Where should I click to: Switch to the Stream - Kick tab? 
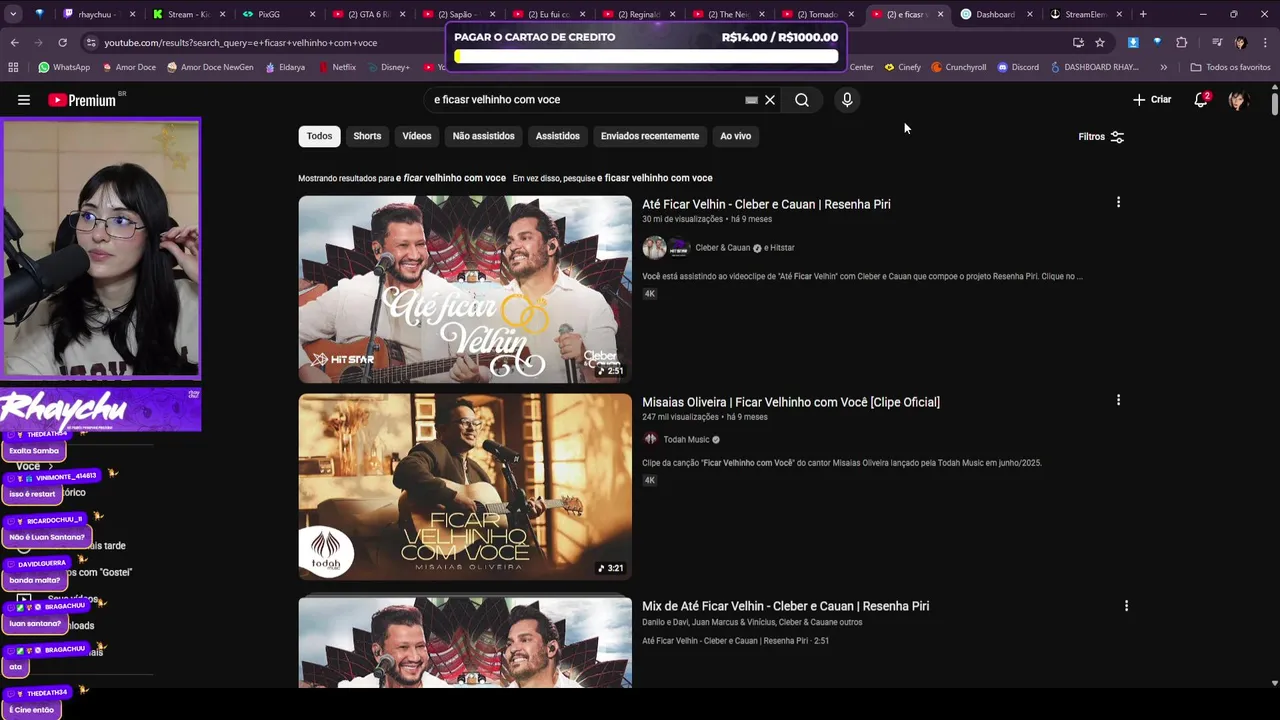188,14
